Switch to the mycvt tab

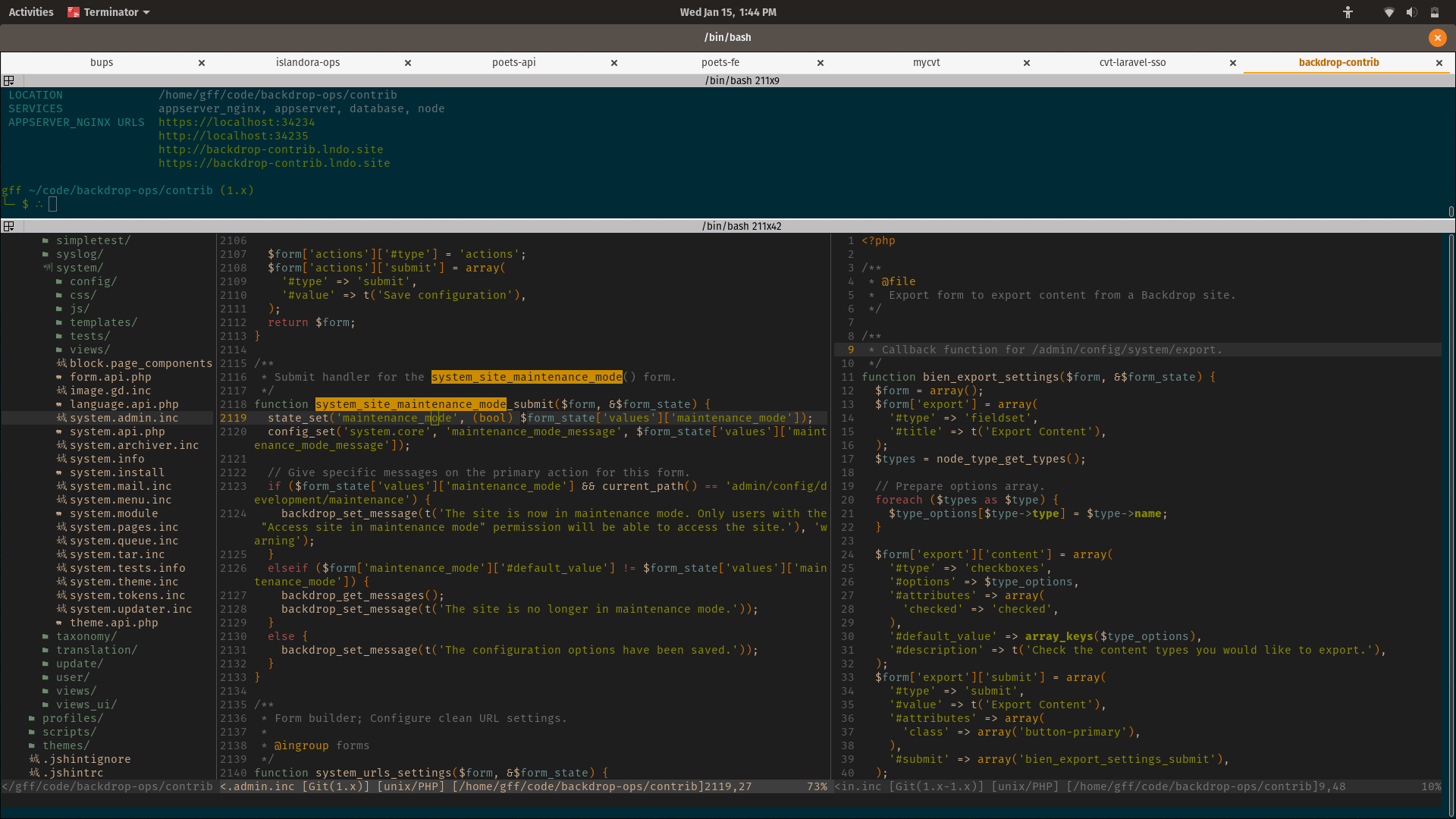click(926, 62)
